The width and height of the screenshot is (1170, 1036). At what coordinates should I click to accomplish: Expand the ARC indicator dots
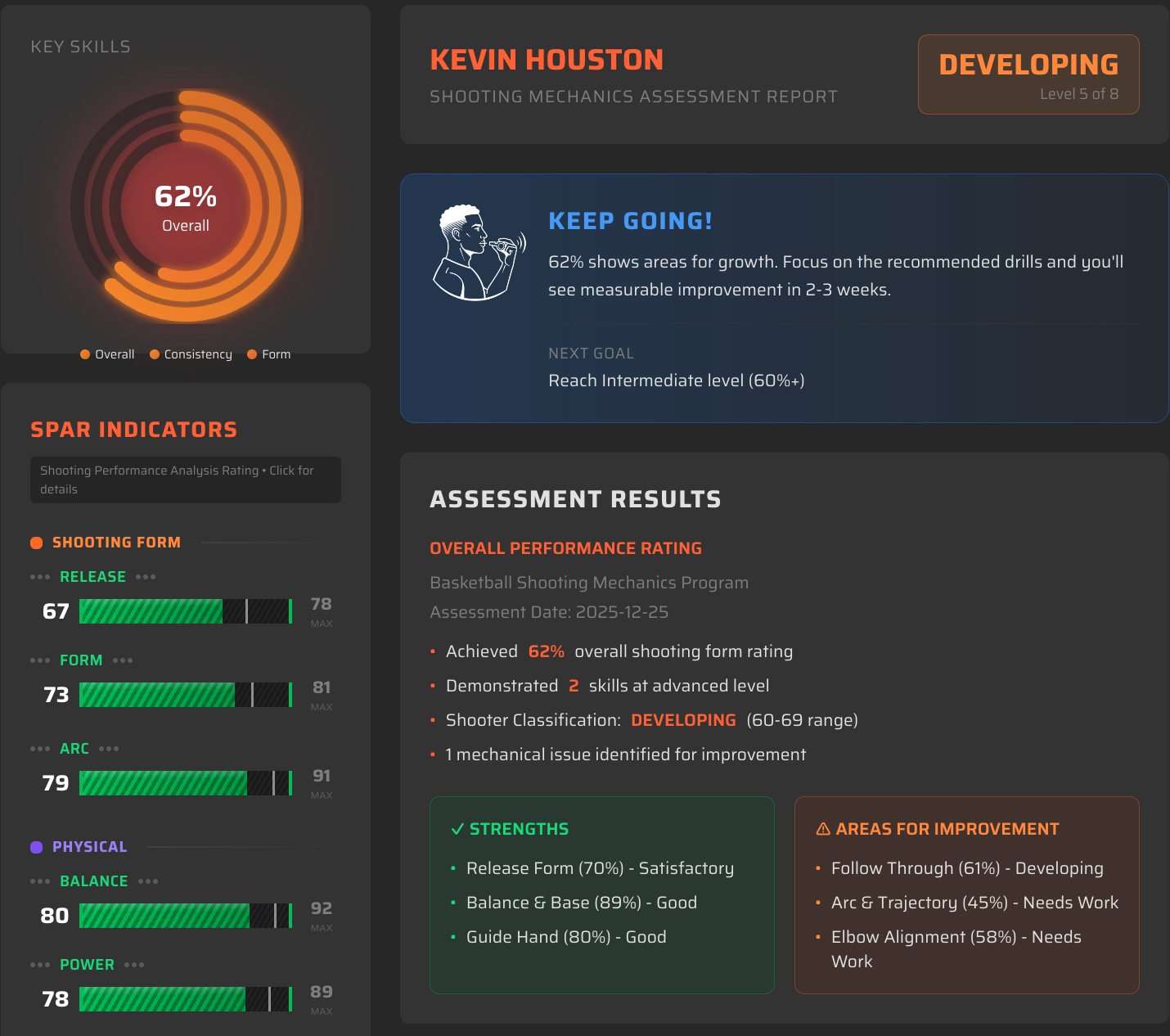coord(38,748)
